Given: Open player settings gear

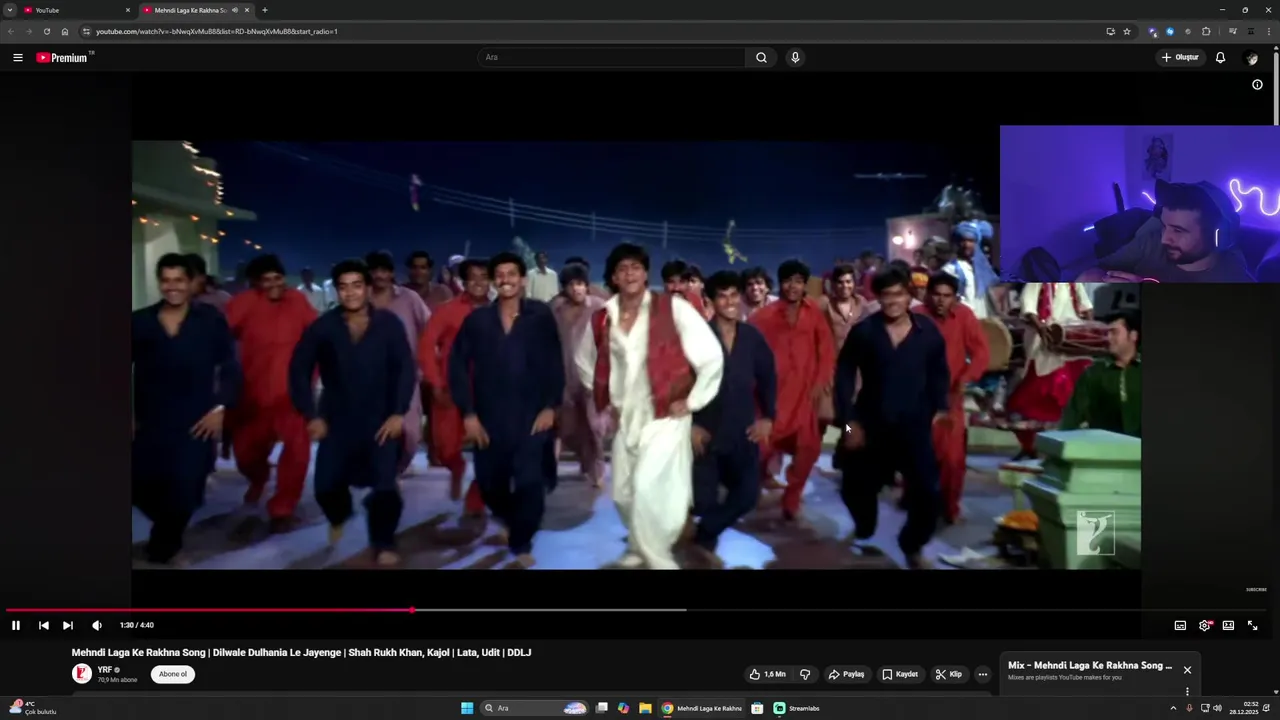Looking at the screenshot, I should click(x=1205, y=625).
